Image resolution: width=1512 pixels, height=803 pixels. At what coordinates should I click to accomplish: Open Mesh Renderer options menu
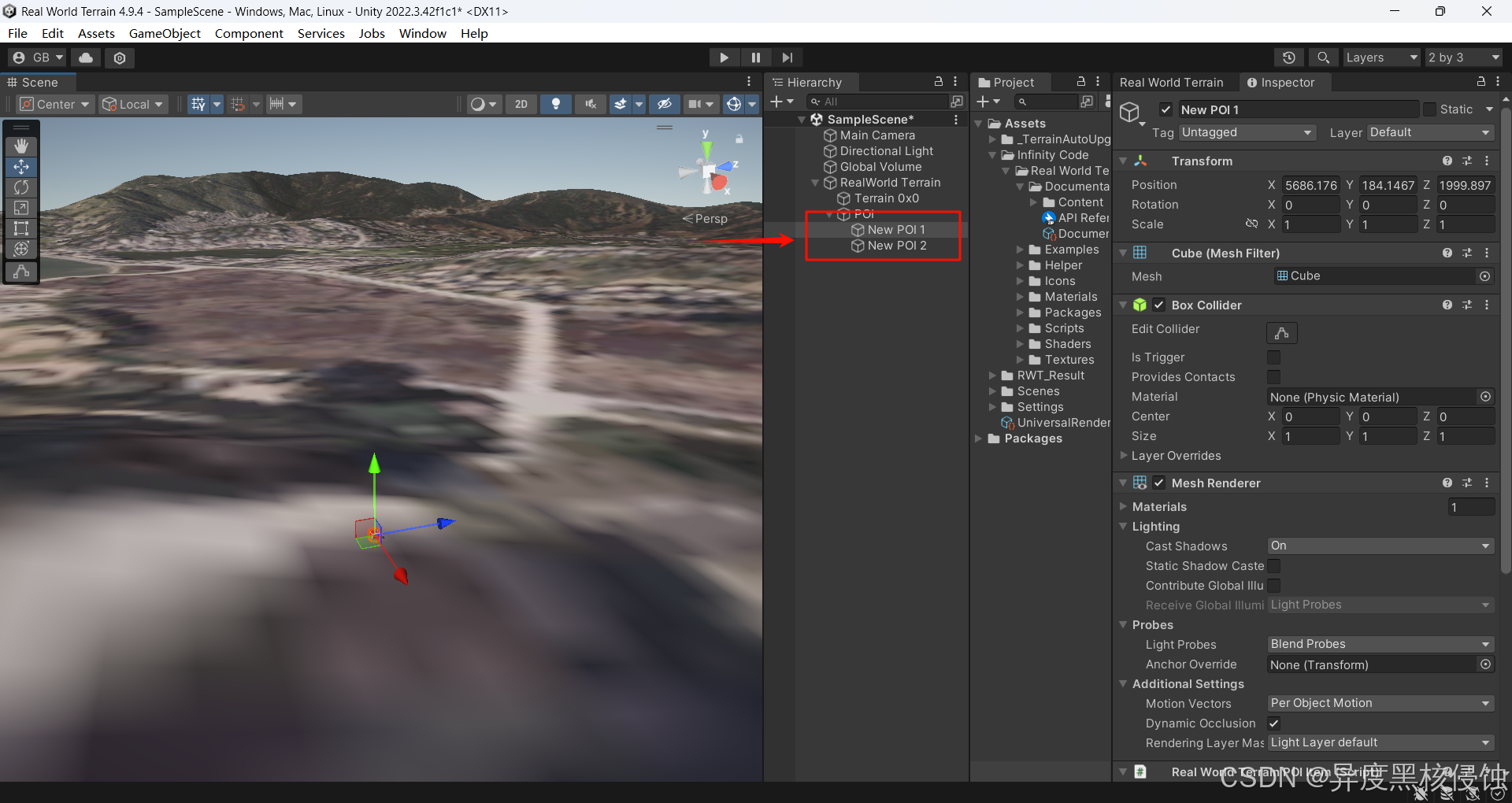[1487, 483]
